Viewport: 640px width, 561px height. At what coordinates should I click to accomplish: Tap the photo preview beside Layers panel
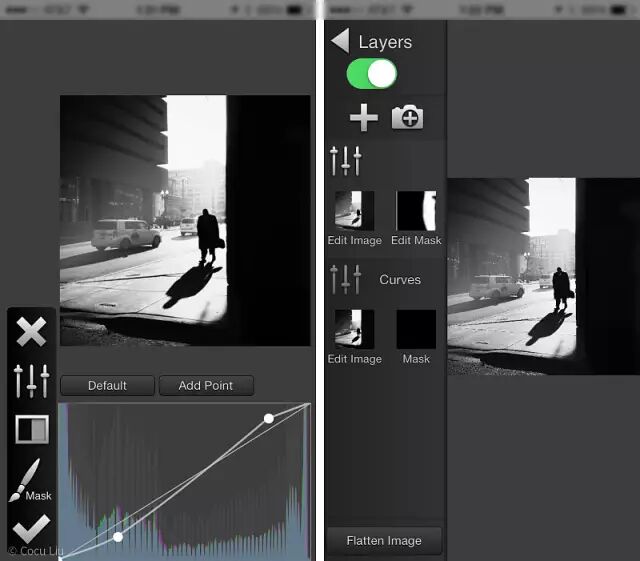pos(543,276)
